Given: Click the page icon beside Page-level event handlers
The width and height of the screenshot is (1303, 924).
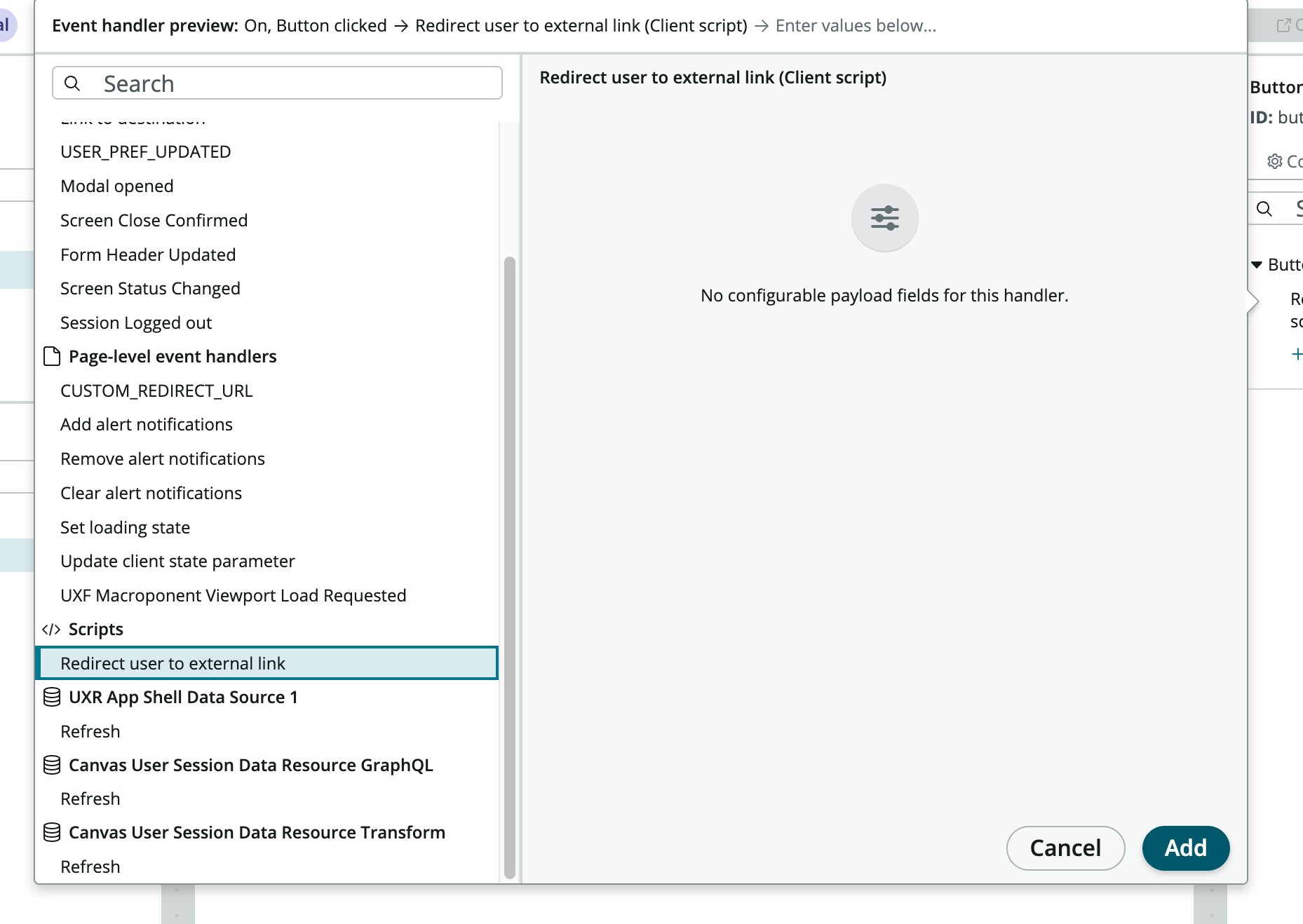Looking at the screenshot, I should tap(50, 356).
